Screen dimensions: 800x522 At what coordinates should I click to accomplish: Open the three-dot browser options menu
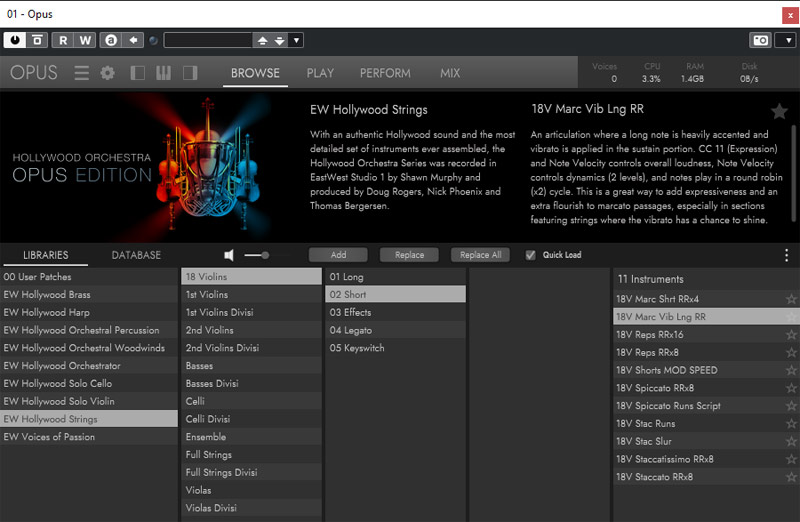pos(786,255)
